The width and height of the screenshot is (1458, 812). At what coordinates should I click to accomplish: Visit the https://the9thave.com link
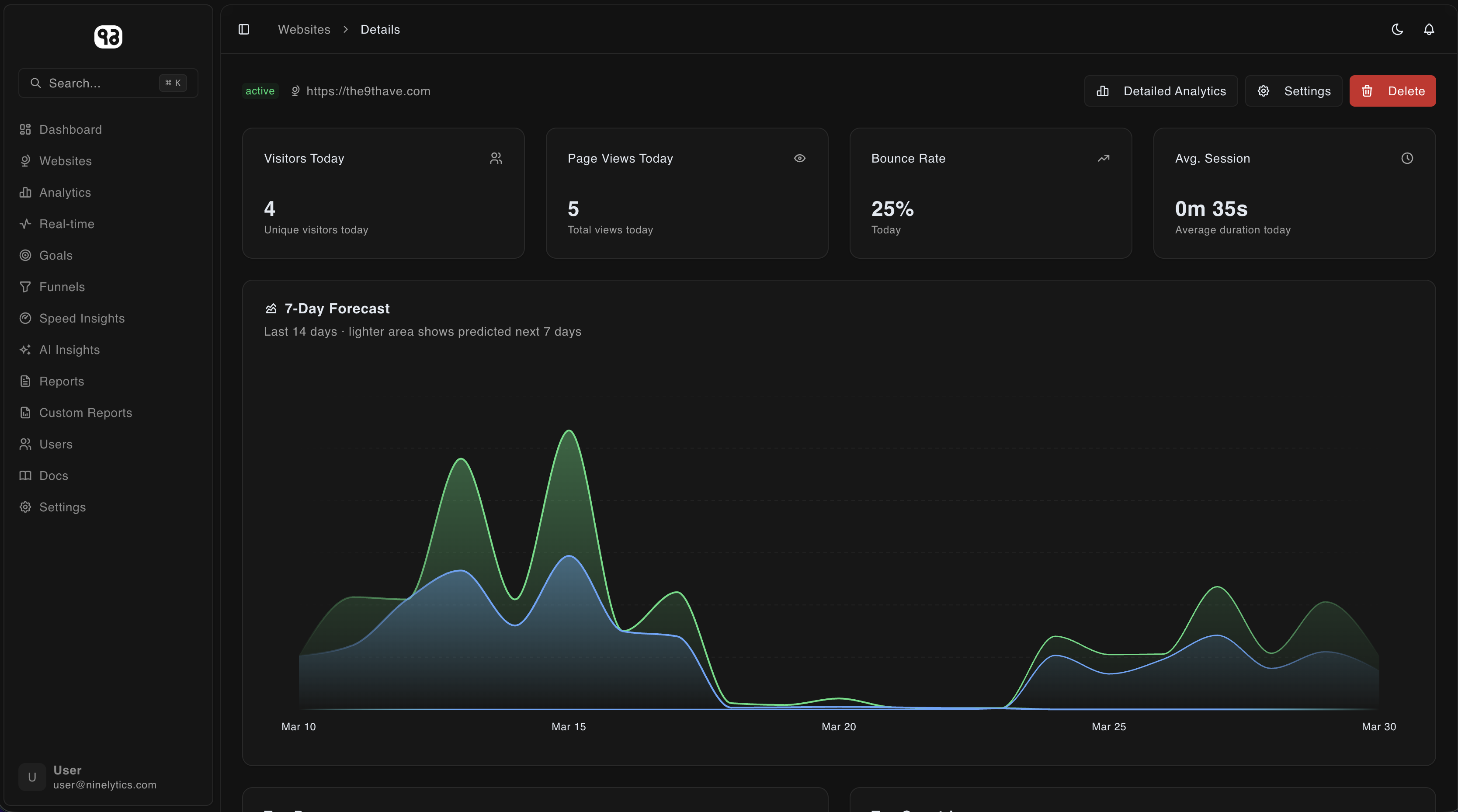coord(368,90)
